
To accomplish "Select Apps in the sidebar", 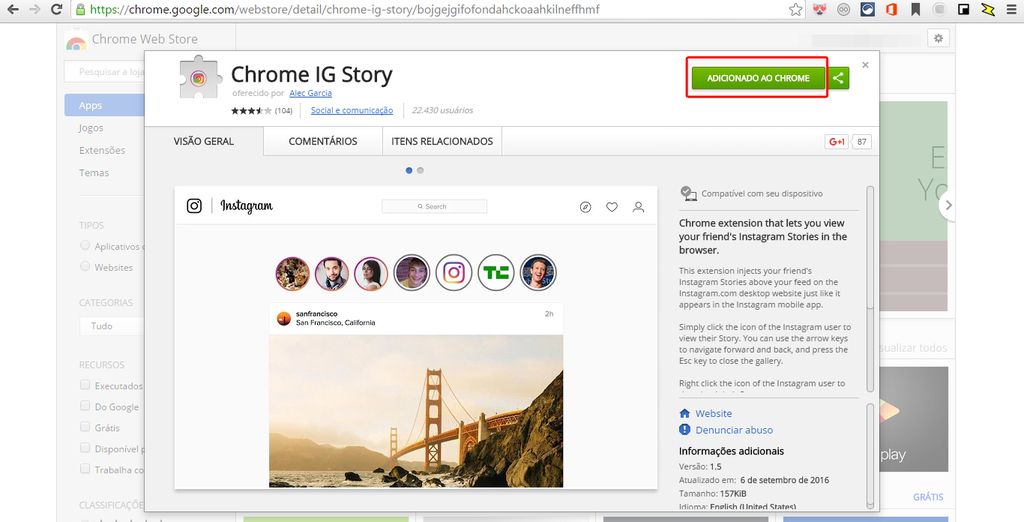I will coord(104,105).
